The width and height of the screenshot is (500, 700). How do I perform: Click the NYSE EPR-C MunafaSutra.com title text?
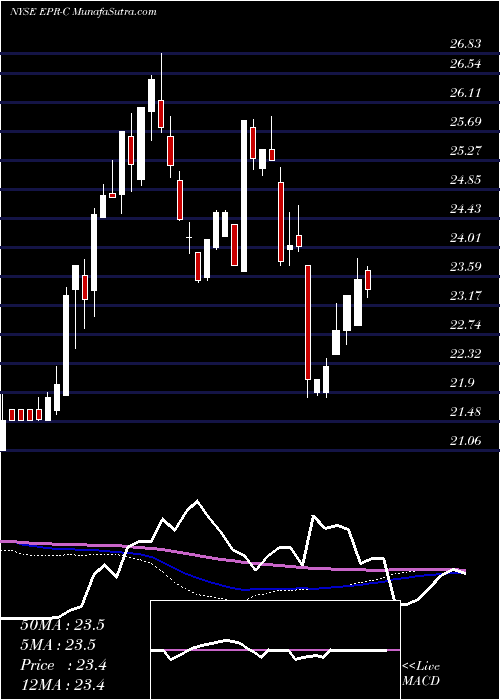pyautogui.click(x=83, y=12)
